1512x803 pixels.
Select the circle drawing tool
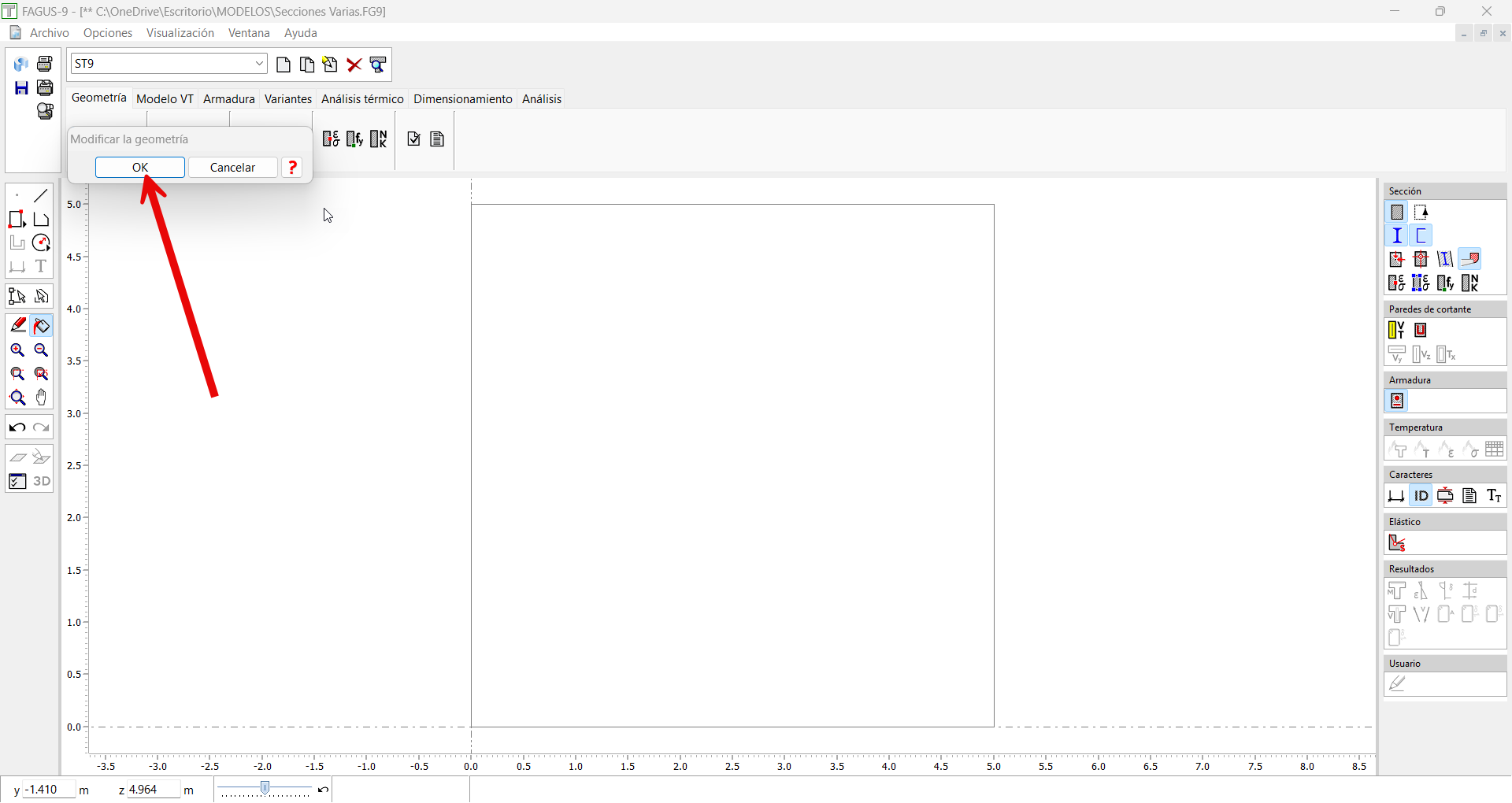[42, 243]
